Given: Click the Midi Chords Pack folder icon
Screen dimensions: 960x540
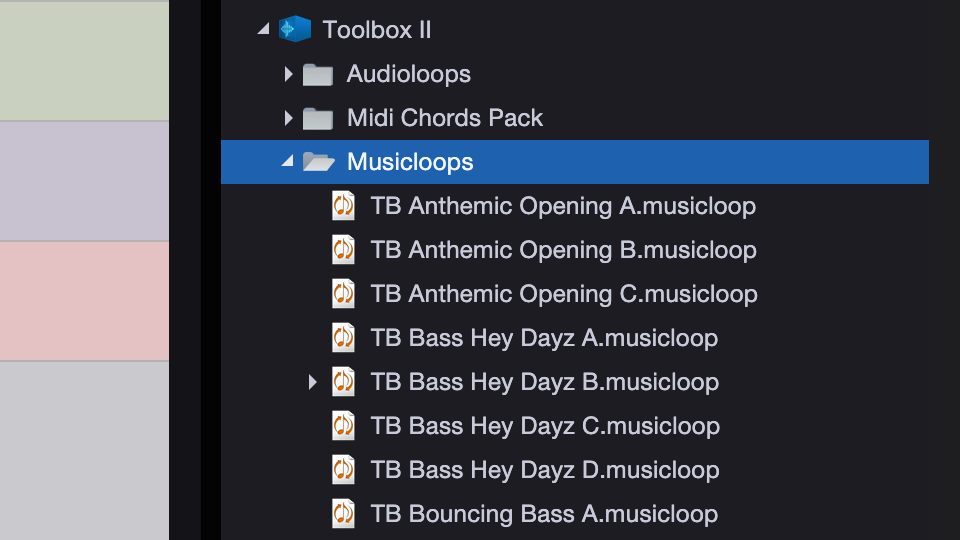Looking at the screenshot, I should (x=318, y=118).
